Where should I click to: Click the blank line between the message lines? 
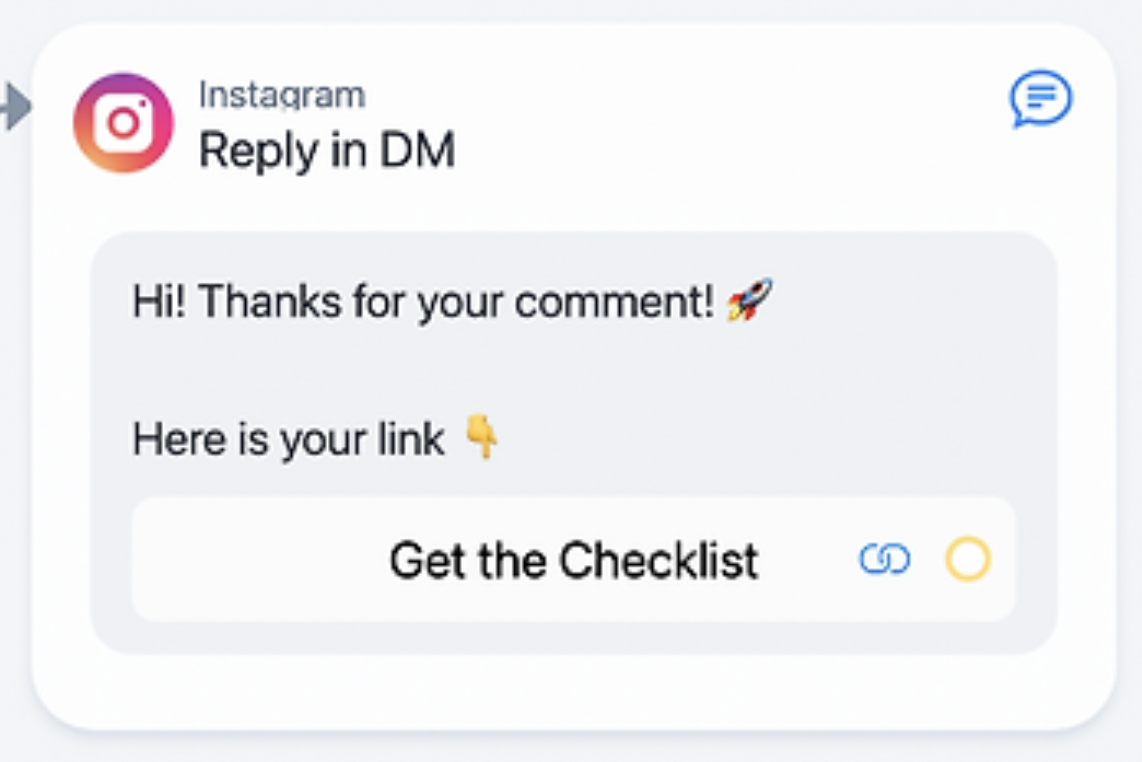(400, 370)
